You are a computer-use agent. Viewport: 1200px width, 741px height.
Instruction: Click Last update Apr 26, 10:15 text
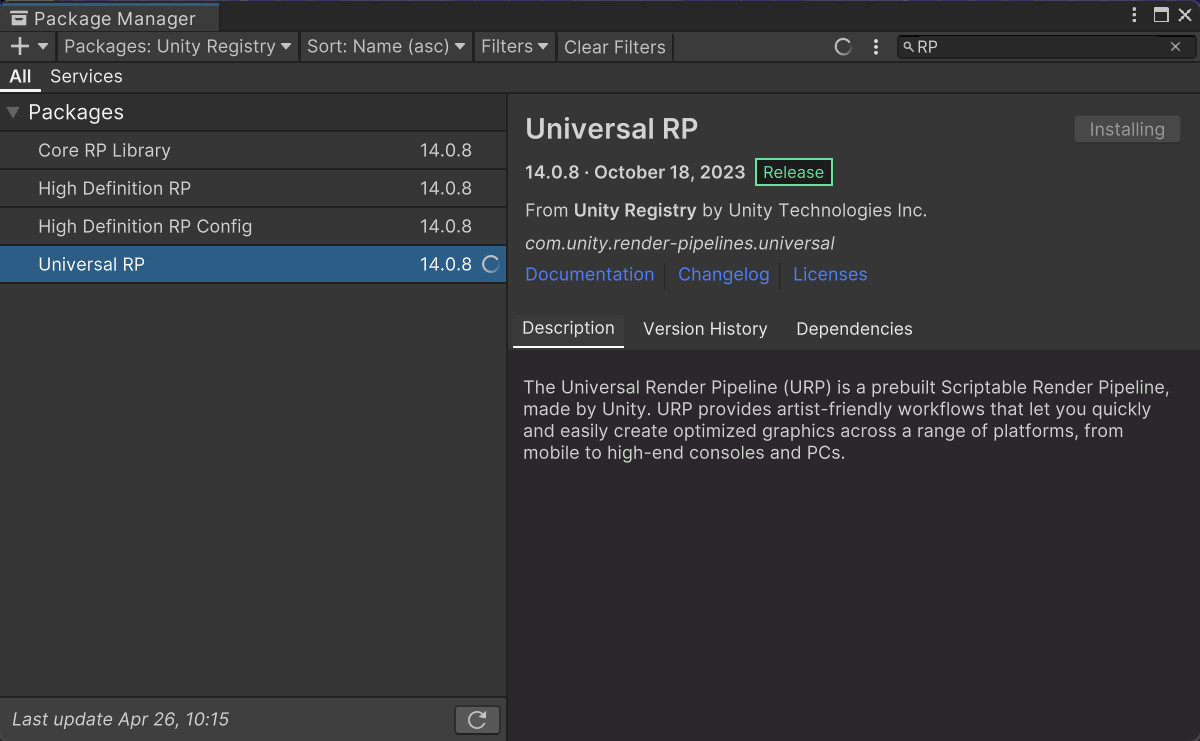pyautogui.click(x=121, y=719)
